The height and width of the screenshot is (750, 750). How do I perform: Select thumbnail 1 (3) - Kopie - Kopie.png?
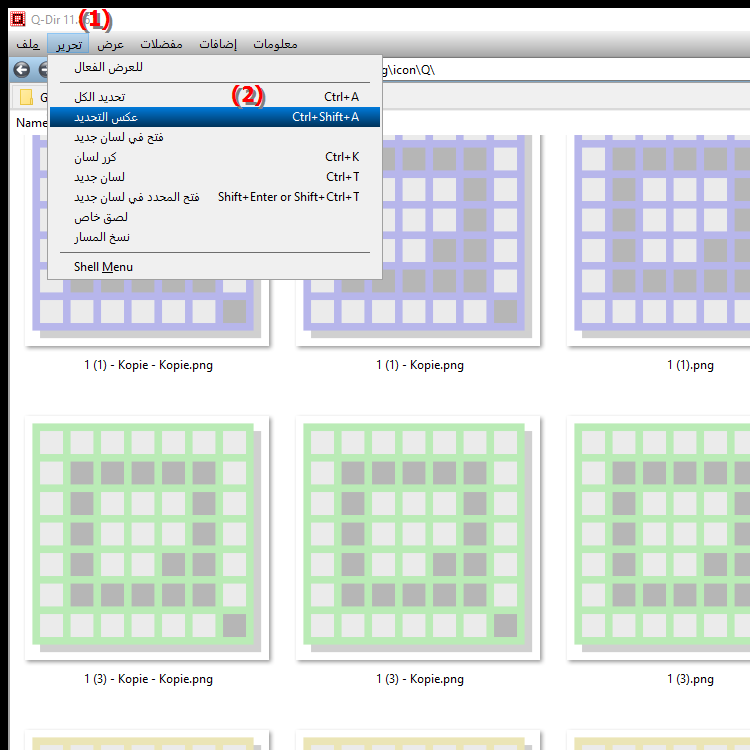point(147,538)
